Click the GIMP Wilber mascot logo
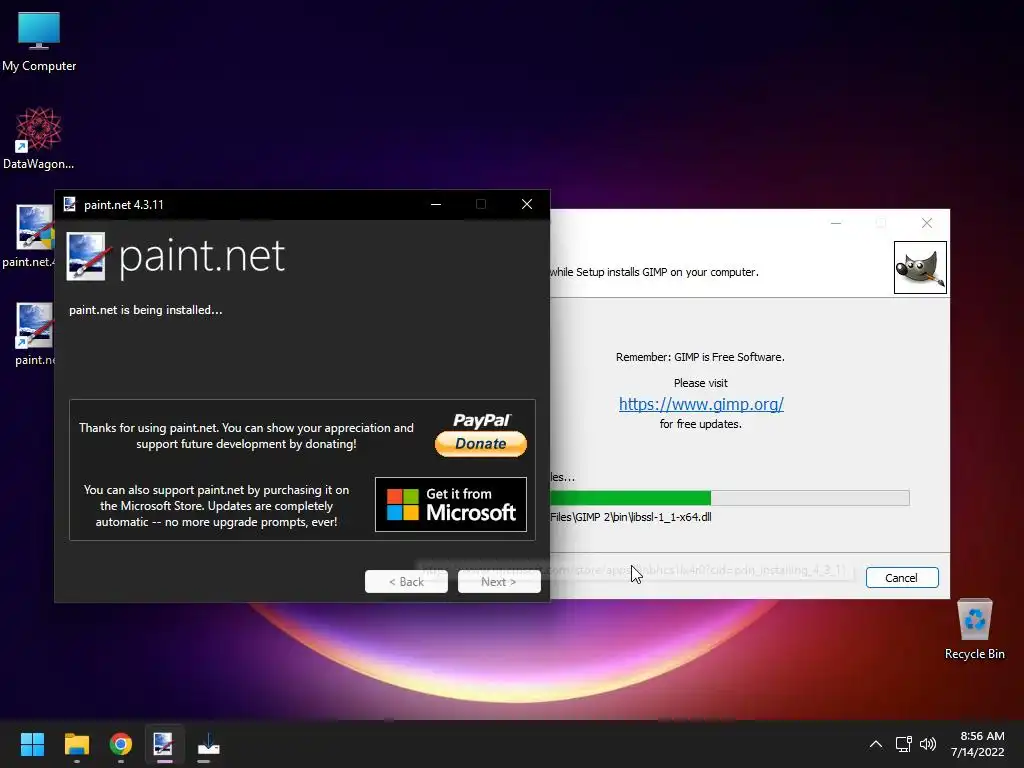Viewport: 1024px width, 768px height. pos(920,267)
